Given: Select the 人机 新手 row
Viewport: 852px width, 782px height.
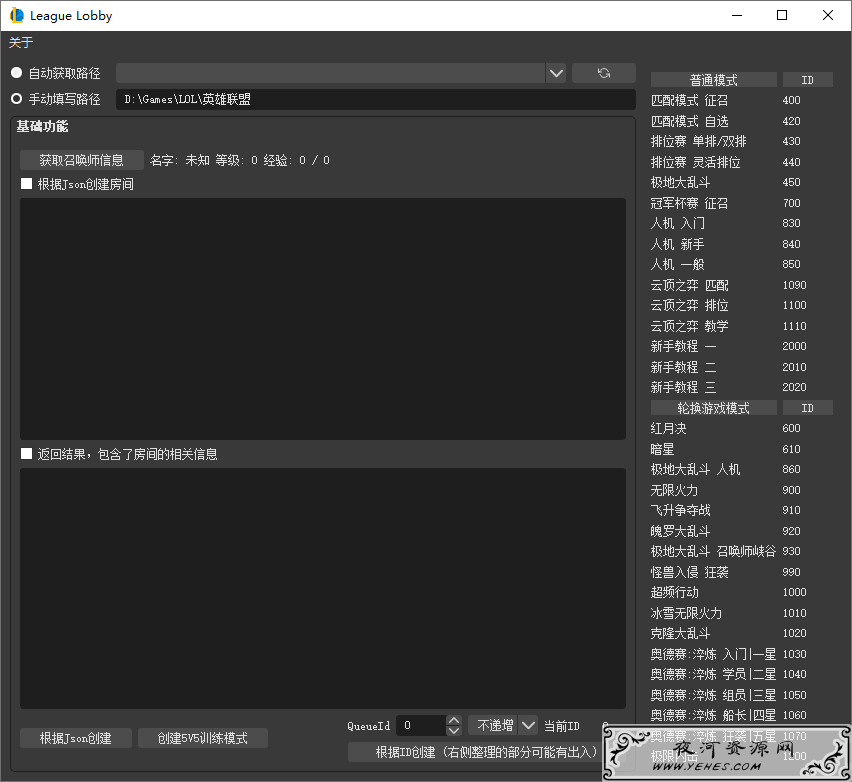Looking at the screenshot, I should [x=742, y=244].
